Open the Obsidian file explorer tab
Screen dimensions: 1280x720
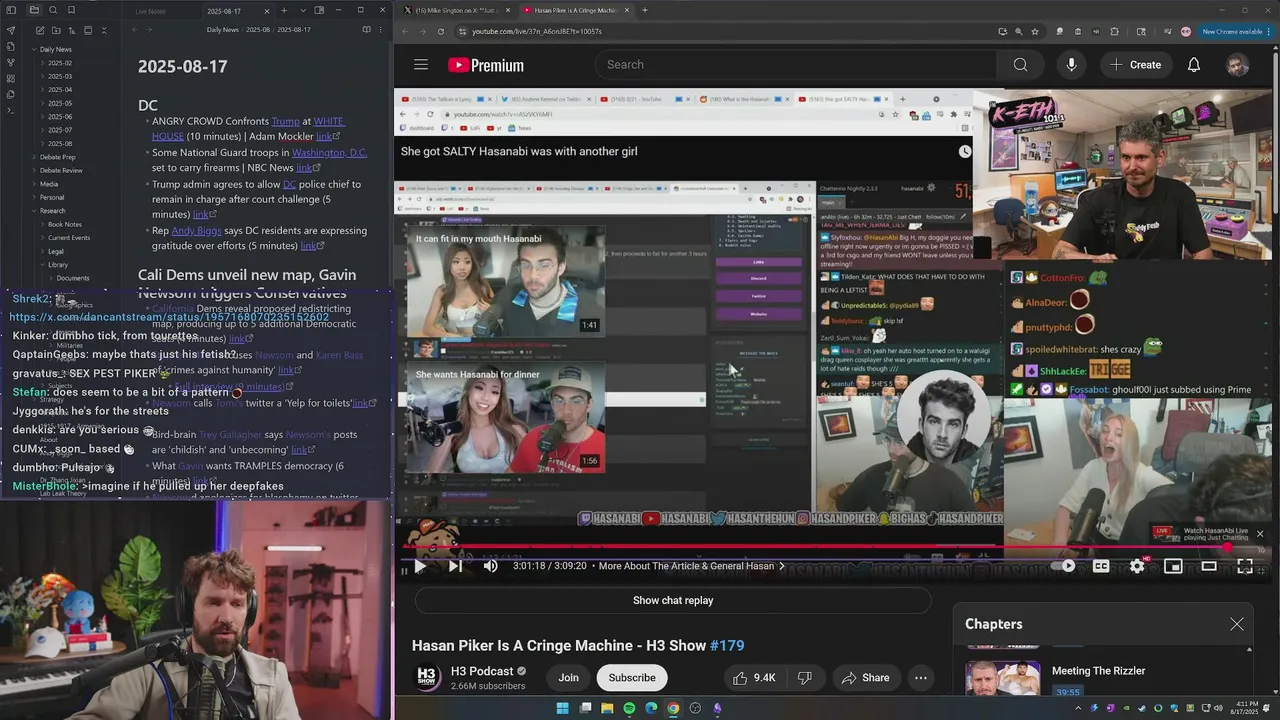(34, 10)
